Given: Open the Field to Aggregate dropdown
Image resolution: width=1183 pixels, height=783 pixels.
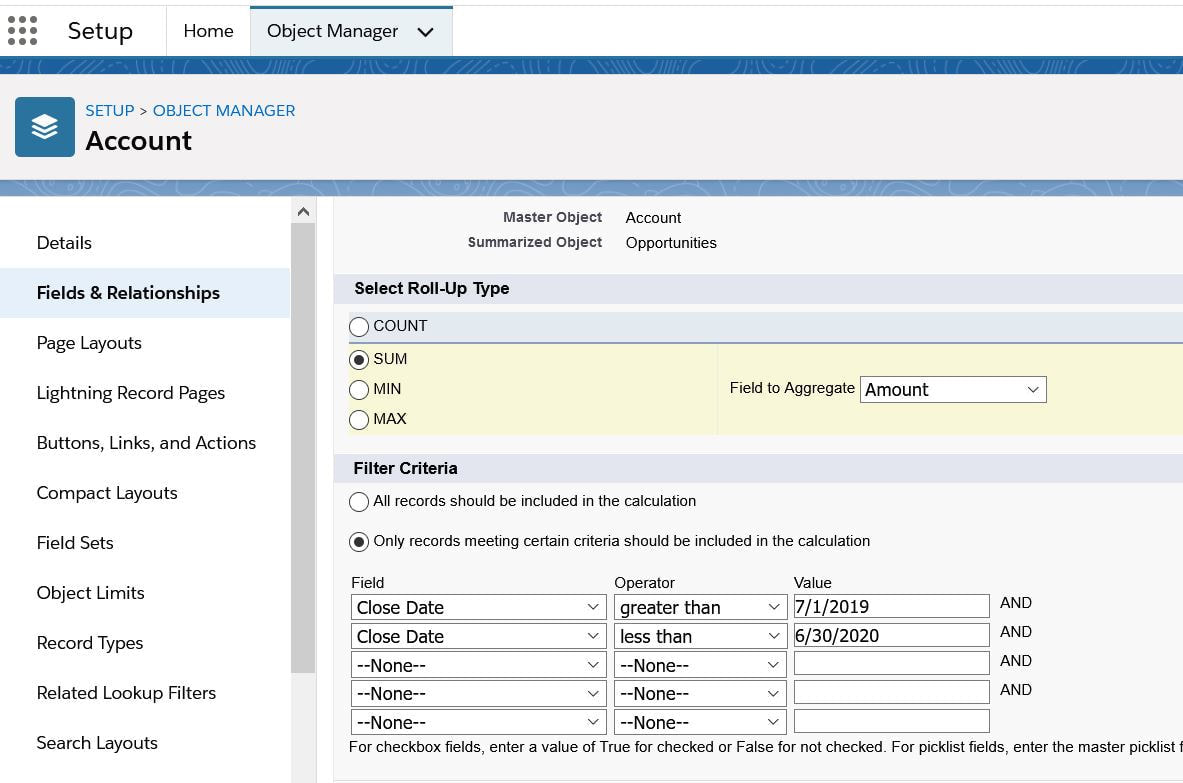Looking at the screenshot, I should click(953, 389).
